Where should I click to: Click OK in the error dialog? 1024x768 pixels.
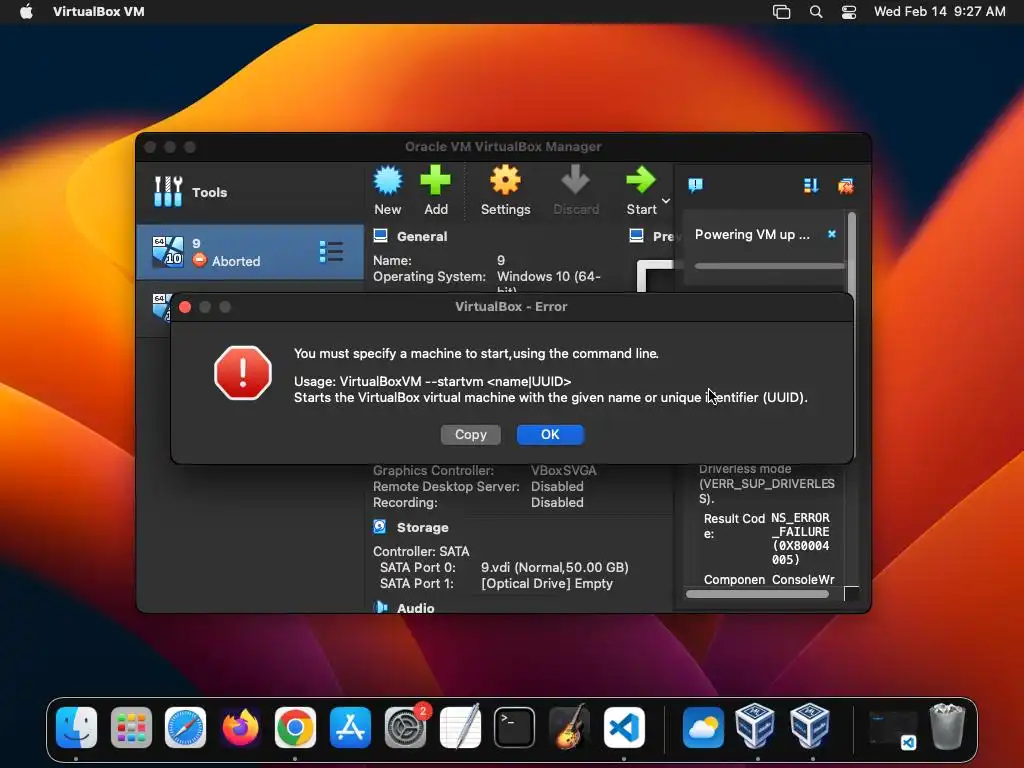pyautogui.click(x=550, y=435)
